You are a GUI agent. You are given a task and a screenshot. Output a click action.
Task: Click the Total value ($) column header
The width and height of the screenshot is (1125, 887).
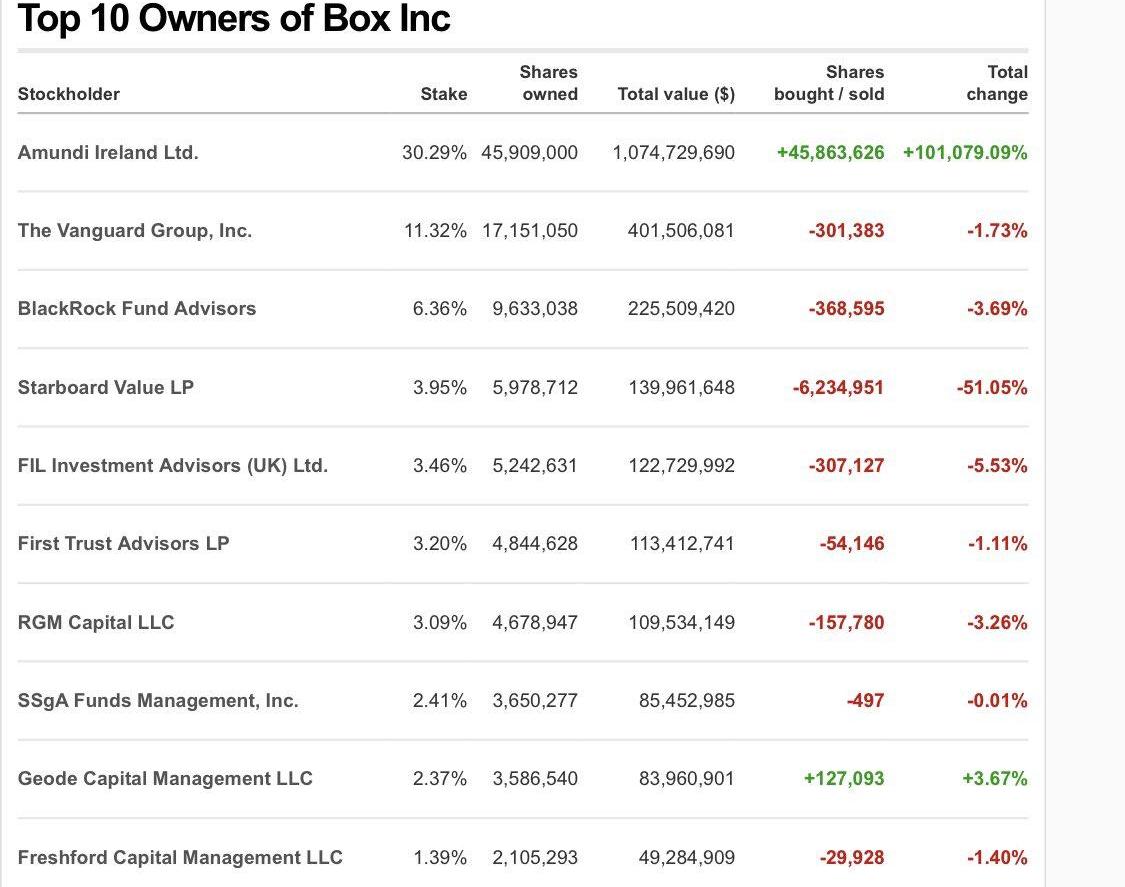tap(676, 94)
